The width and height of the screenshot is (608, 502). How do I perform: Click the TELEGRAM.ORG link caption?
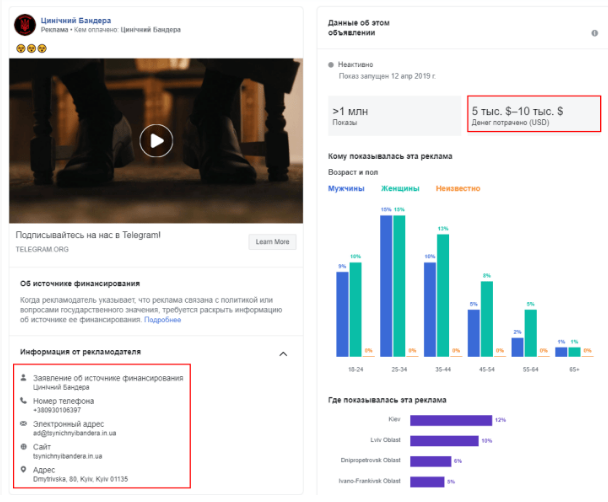pyautogui.click(x=39, y=248)
